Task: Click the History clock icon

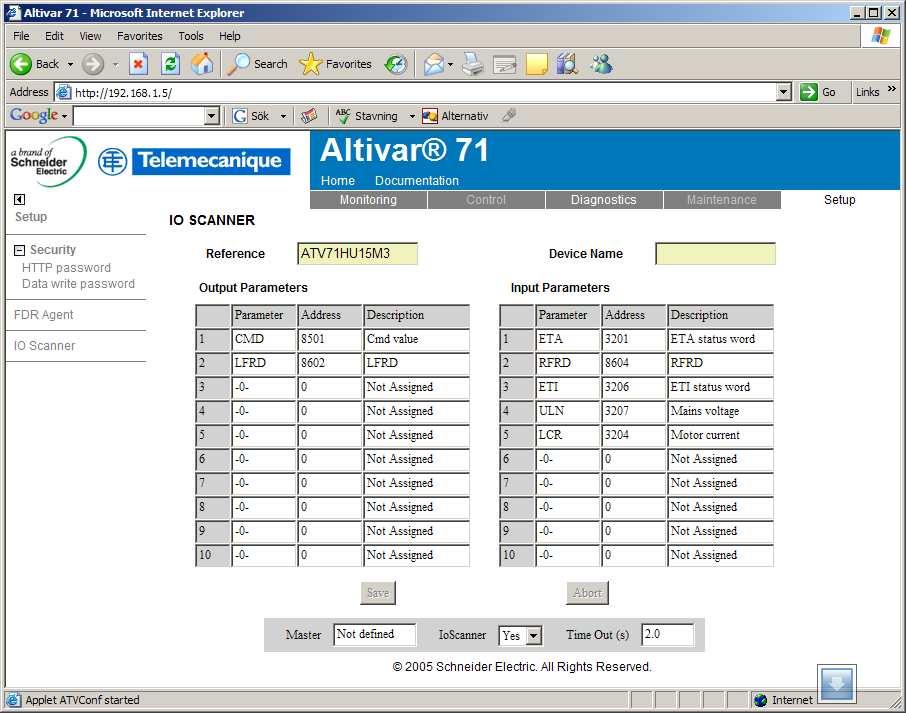Action: (396, 64)
